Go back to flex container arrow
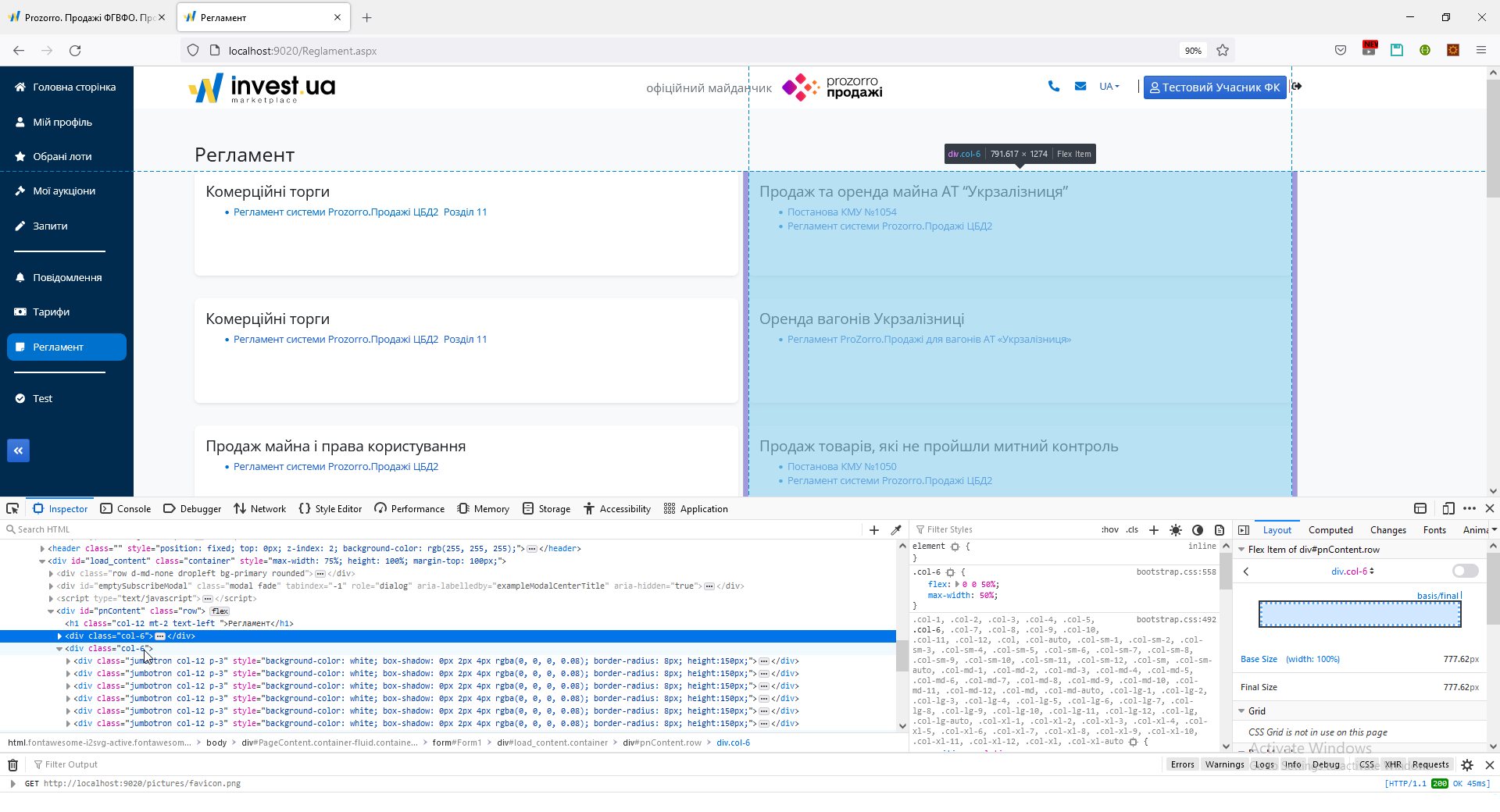 [x=1246, y=572]
